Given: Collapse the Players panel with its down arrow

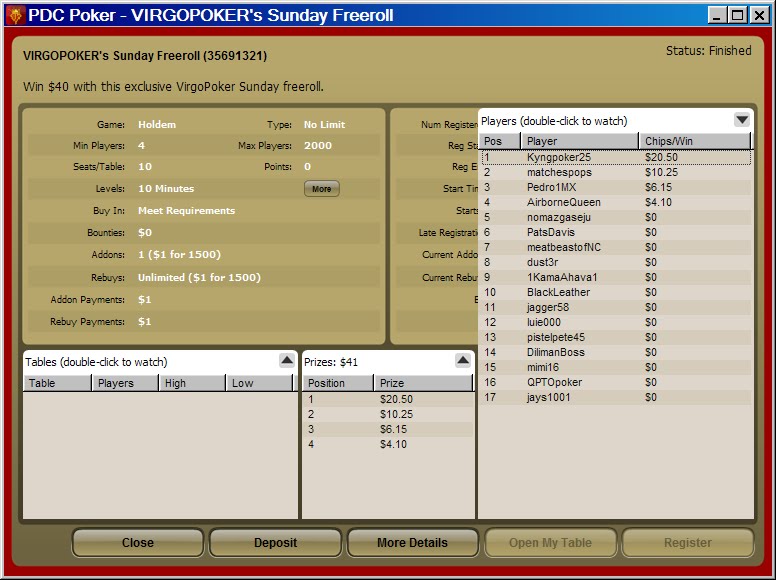Looking at the screenshot, I should tap(741, 120).
